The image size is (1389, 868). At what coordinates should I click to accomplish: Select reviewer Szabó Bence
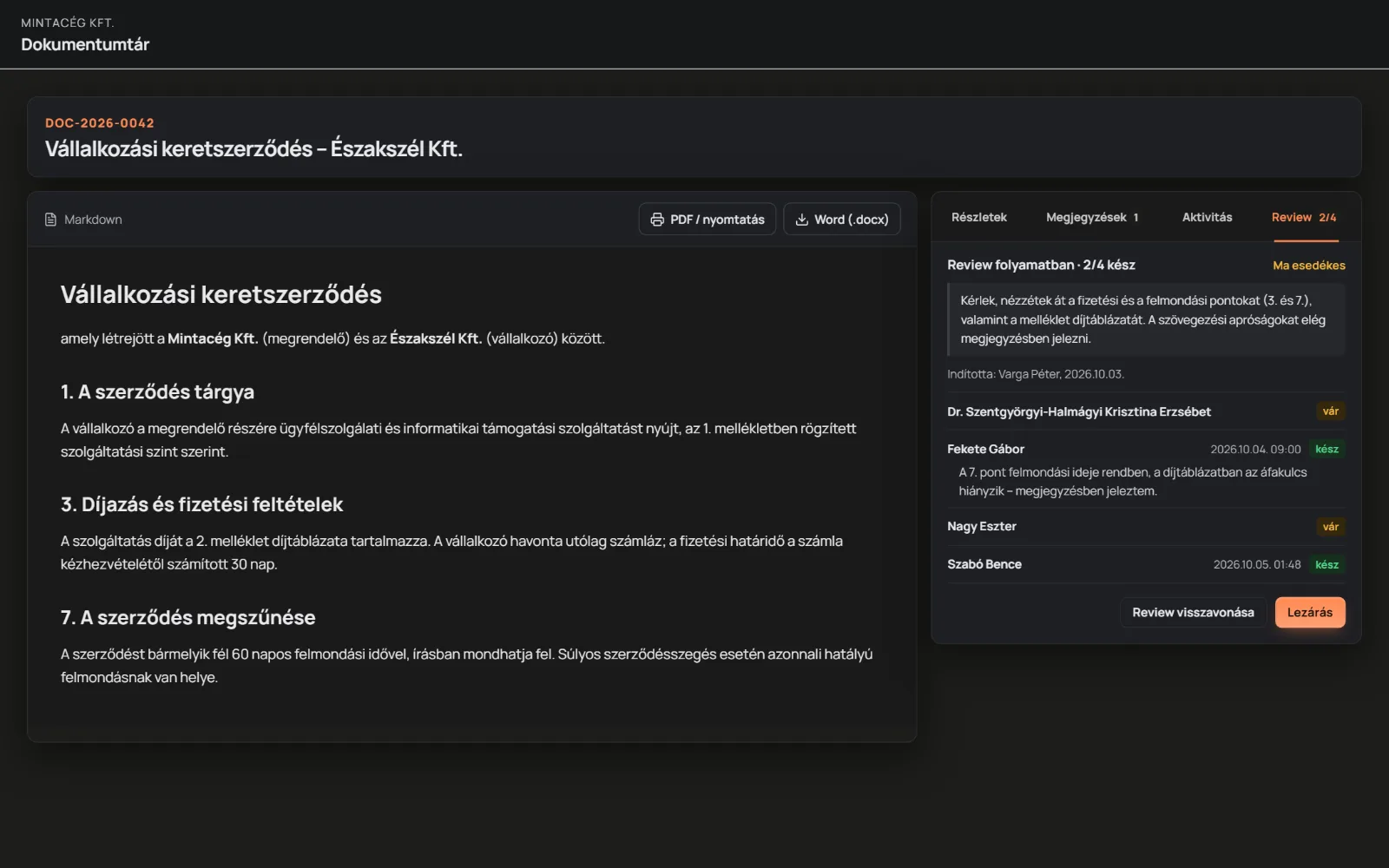click(x=984, y=564)
